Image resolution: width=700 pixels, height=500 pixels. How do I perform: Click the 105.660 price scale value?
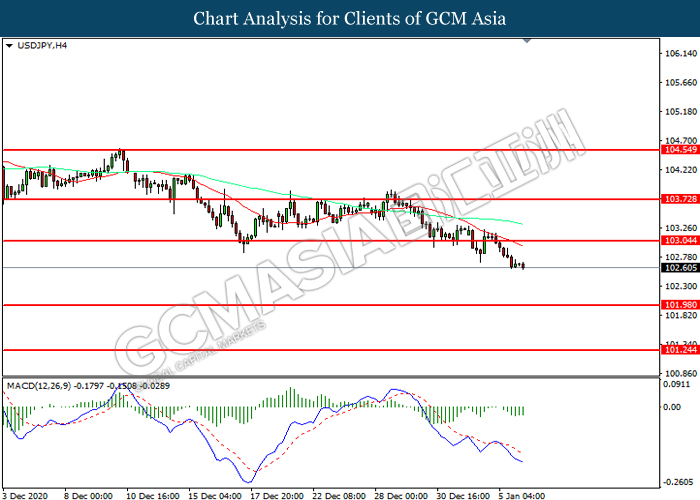point(681,83)
